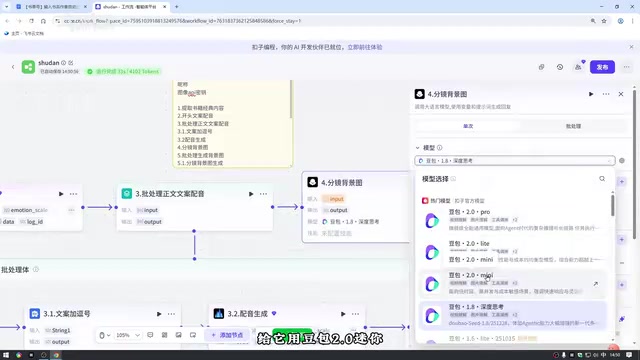The width and height of the screenshot is (640, 360).
Task: Open the options ellipsis on emotion_scale node
Action: tap(73, 194)
